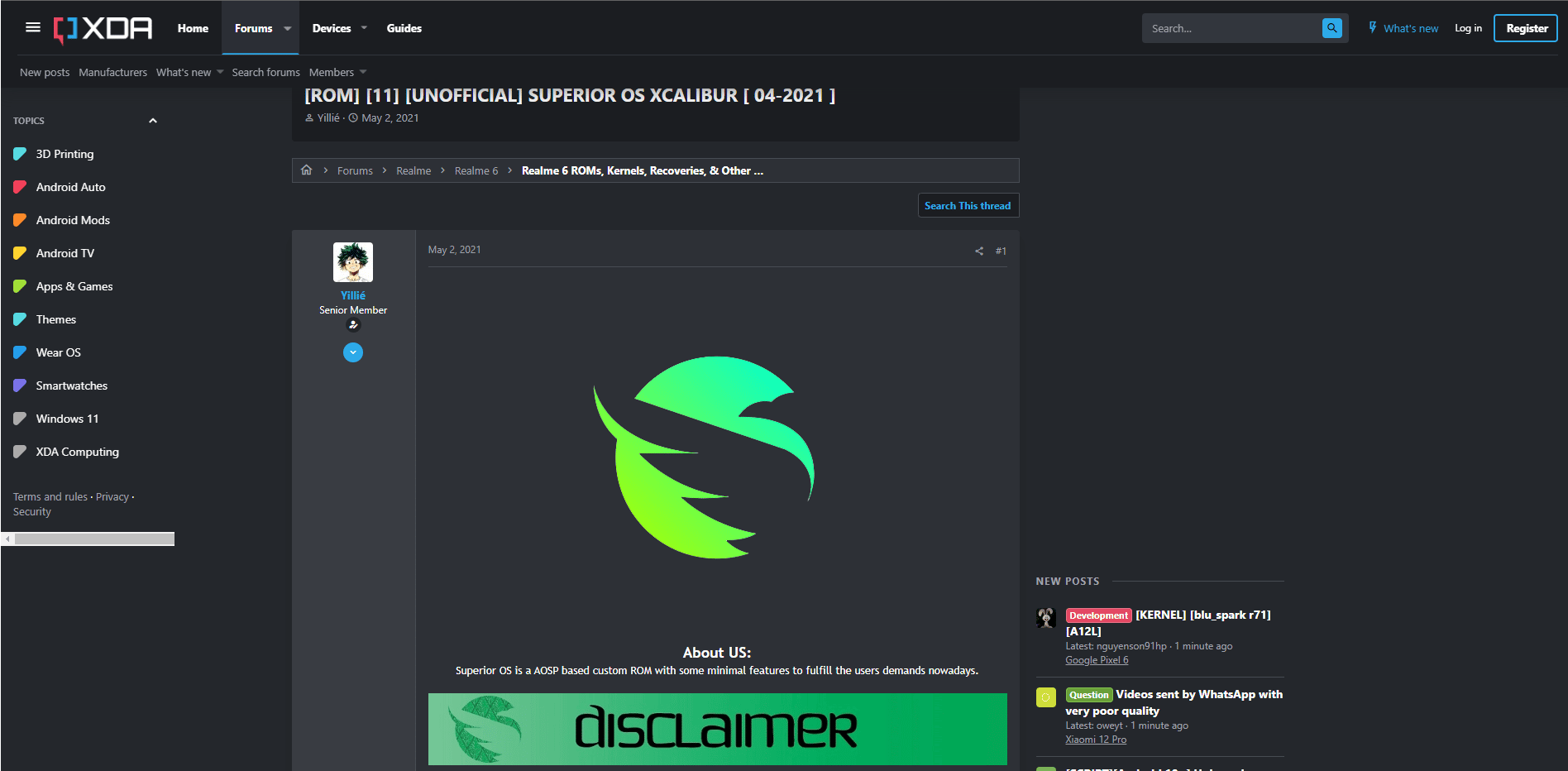Click the What's new header link

[1411, 28]
